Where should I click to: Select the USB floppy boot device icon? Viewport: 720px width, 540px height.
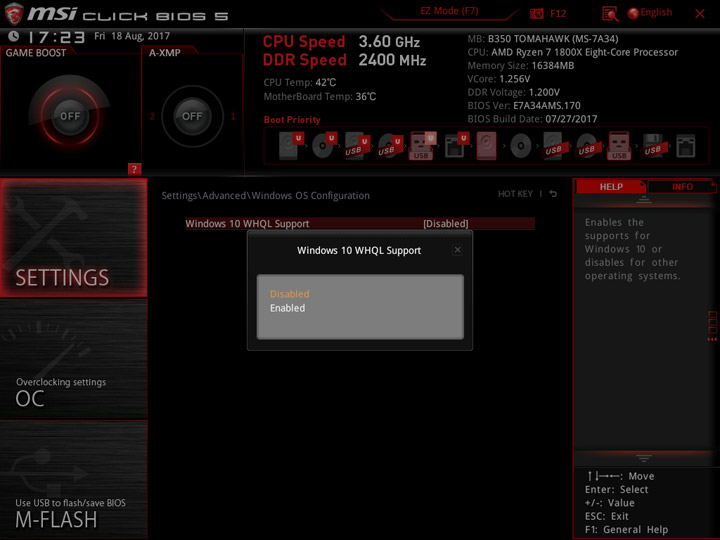point(653,146)
